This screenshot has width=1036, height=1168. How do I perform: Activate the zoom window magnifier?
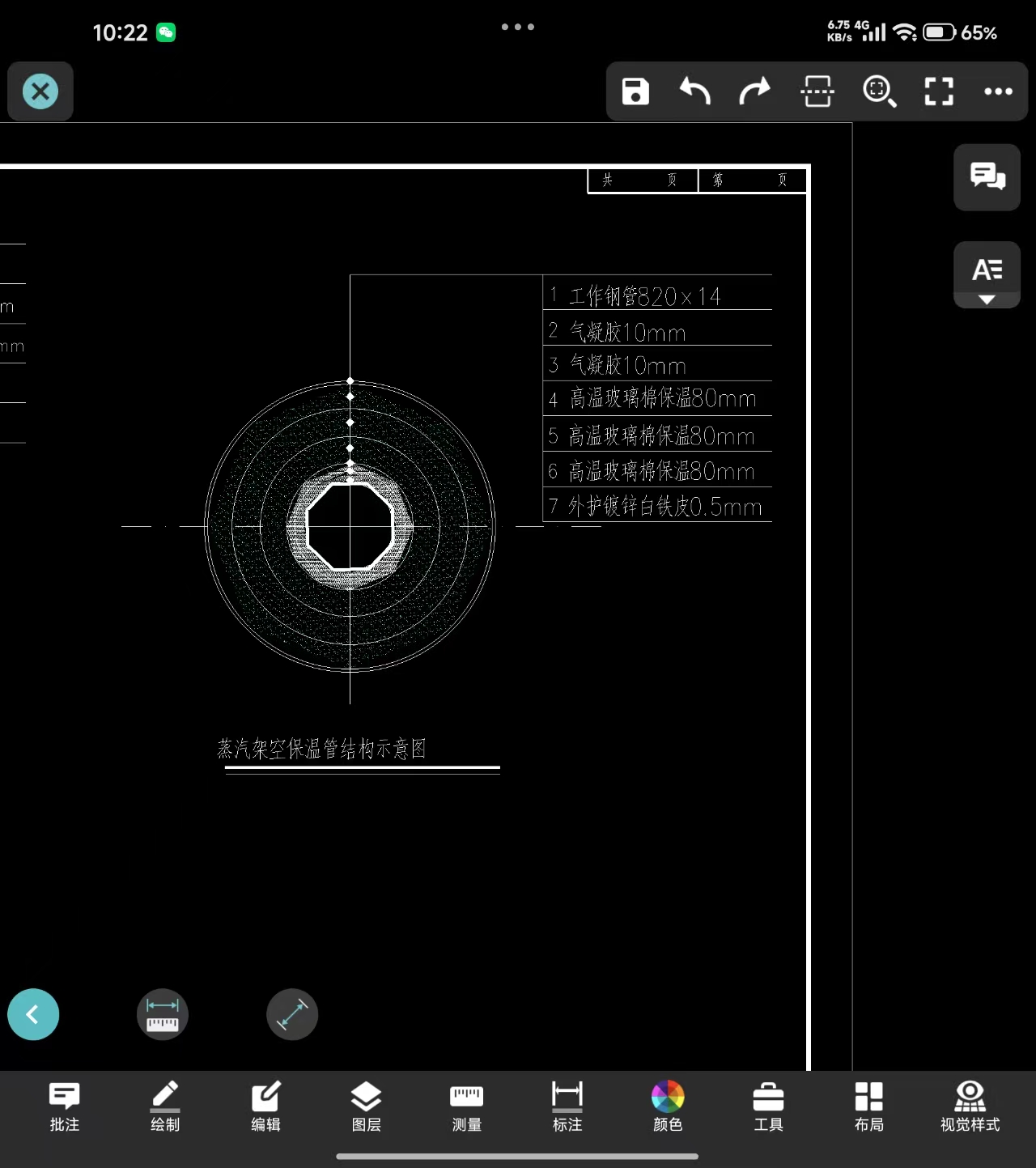click(878, 91)
